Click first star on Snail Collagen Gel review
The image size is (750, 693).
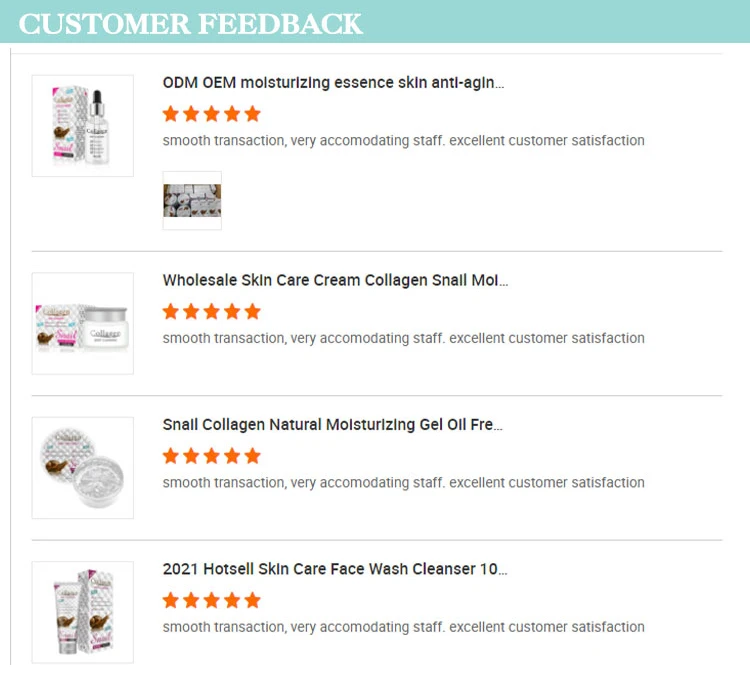pyautogui.click(x=171, y=455)
